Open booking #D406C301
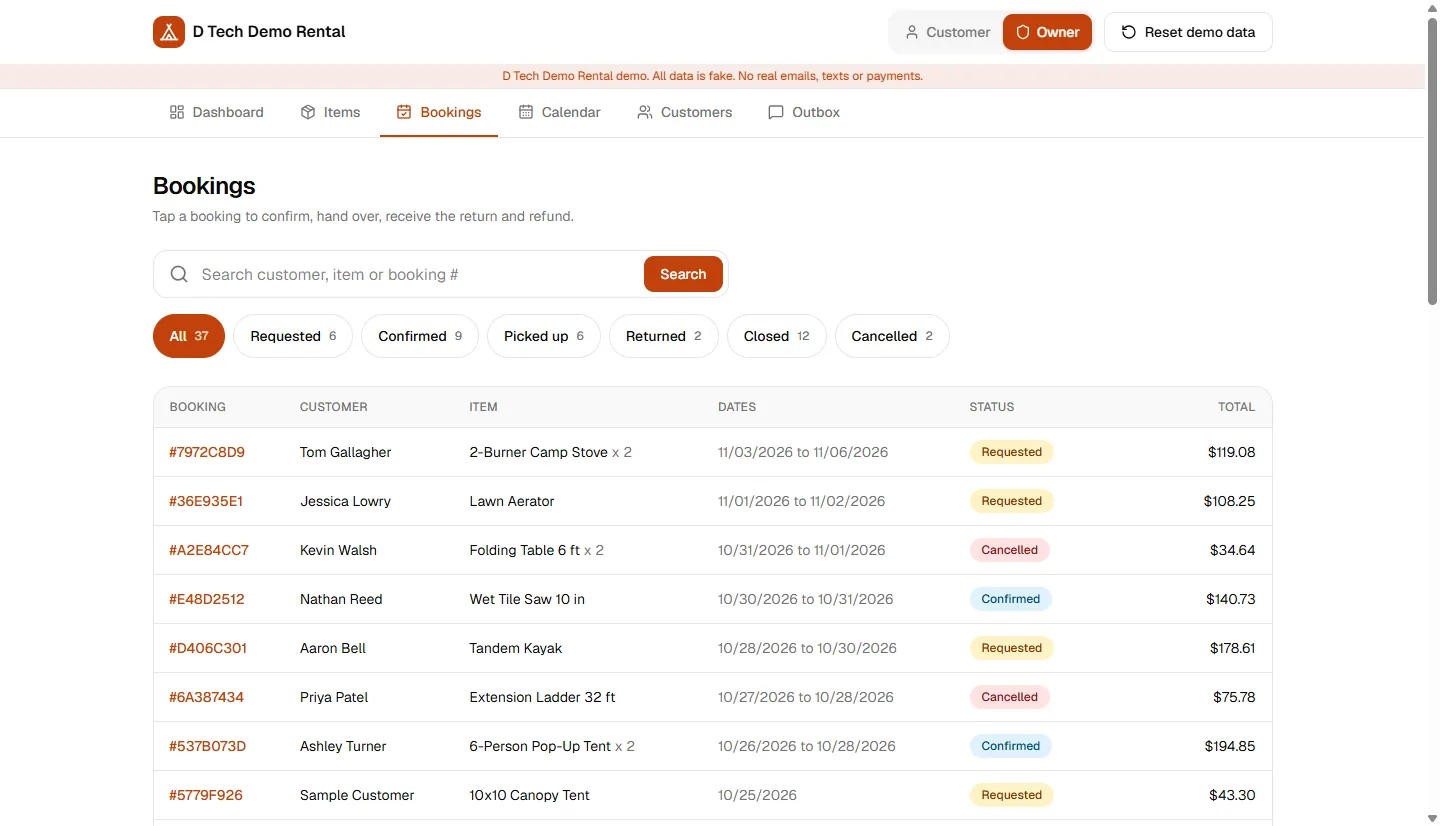This screenshot has width=1440, height=826. [208, 648]
